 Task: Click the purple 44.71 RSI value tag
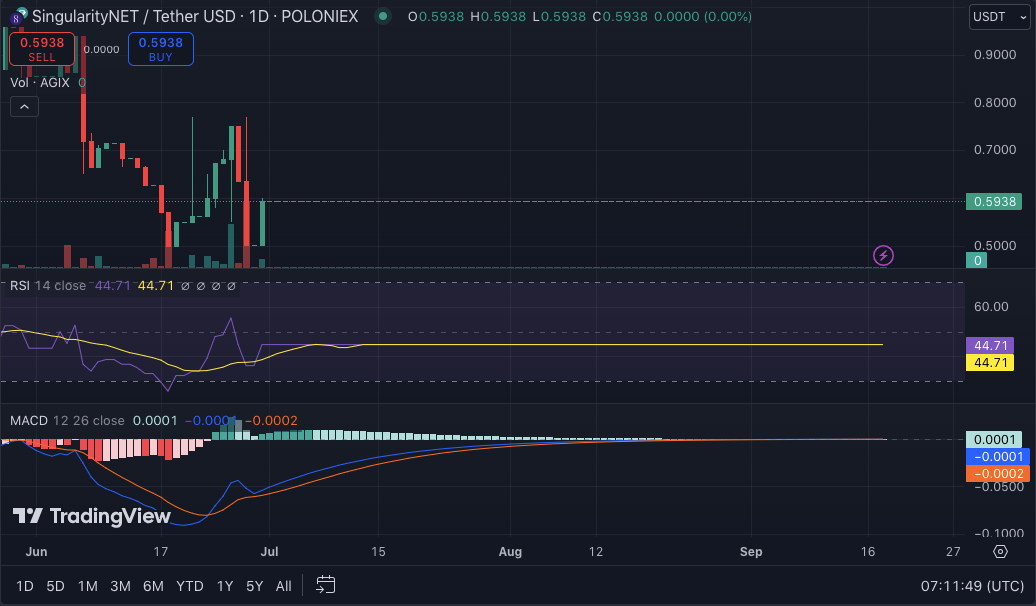coord(990,346)
